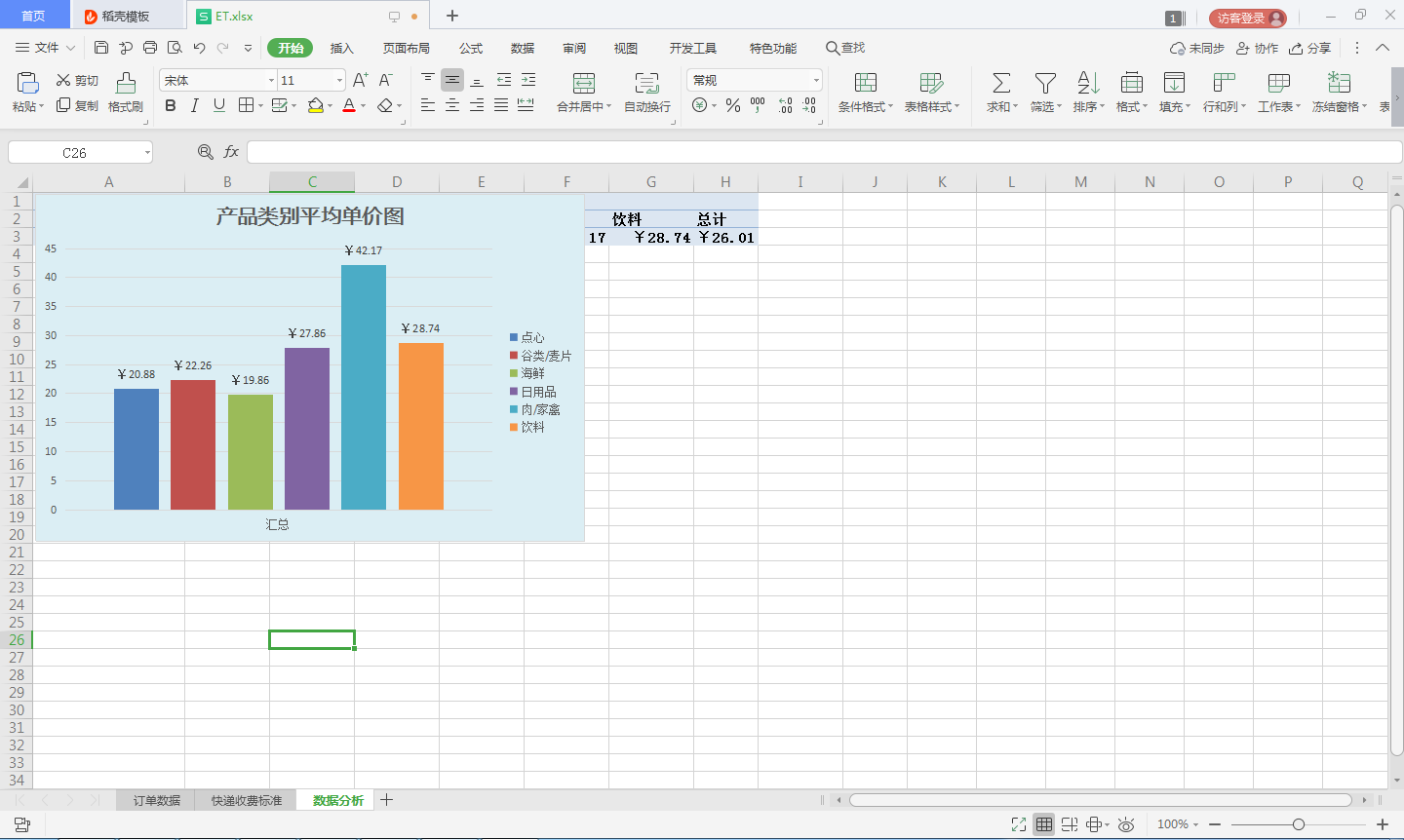This screenshot has height=840, width=1404.
Task: Toggle middle vertical alignment
Action: [452, 80]
